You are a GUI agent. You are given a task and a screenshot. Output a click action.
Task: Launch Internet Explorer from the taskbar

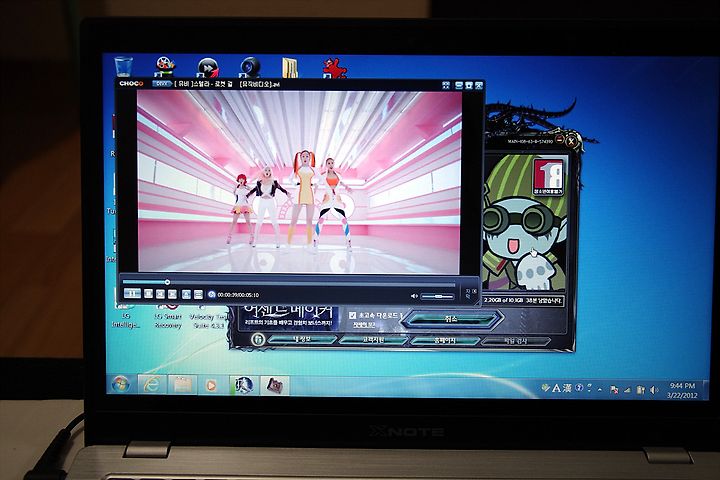coord(151,384)
